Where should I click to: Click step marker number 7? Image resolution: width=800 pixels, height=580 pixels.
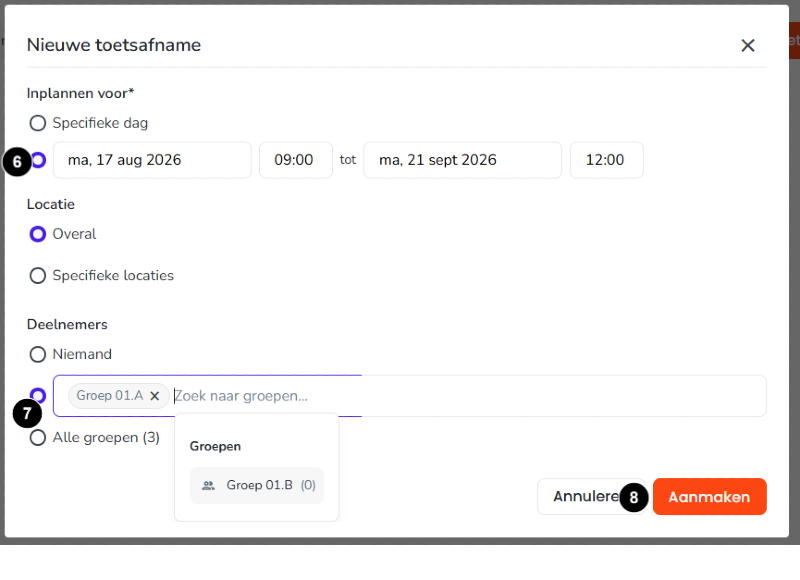pyautogui.click(x=27, y=413)
